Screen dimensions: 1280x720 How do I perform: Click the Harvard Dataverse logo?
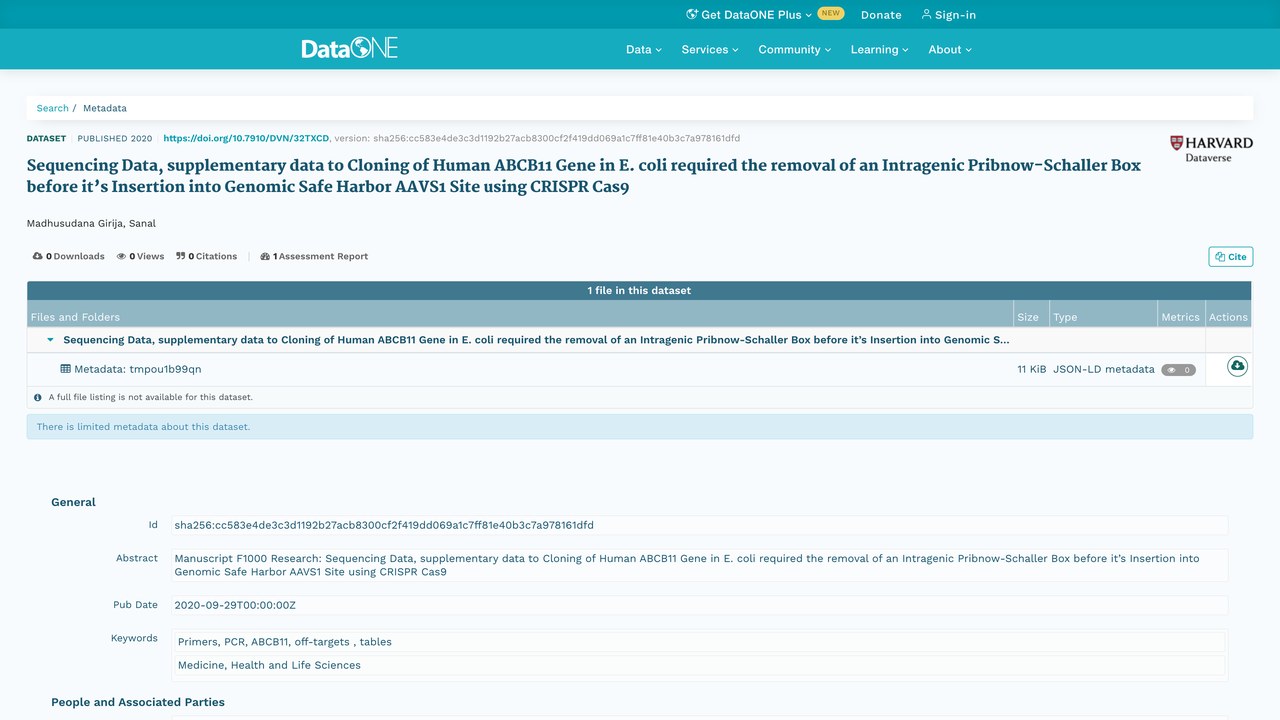pos(1211,149)
